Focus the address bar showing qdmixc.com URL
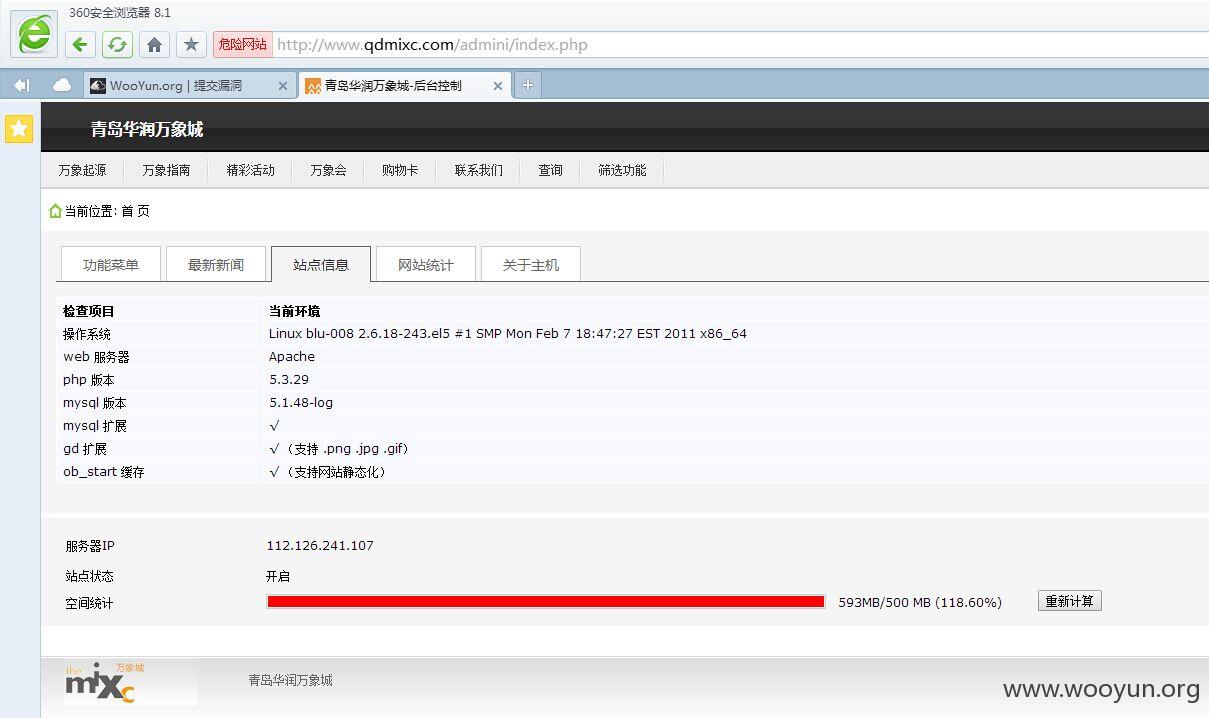This screenshot has height=718, width=1209. pyautogui.click(x=740, y=44)
